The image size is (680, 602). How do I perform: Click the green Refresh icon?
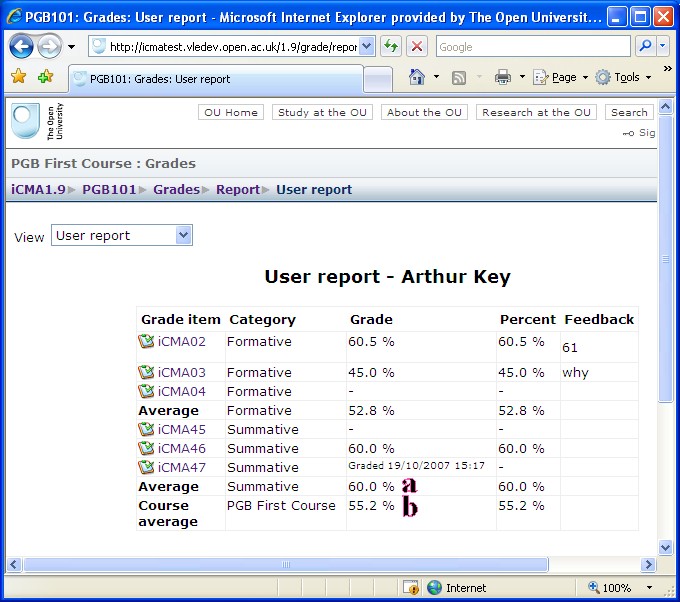tap(391, 46)
